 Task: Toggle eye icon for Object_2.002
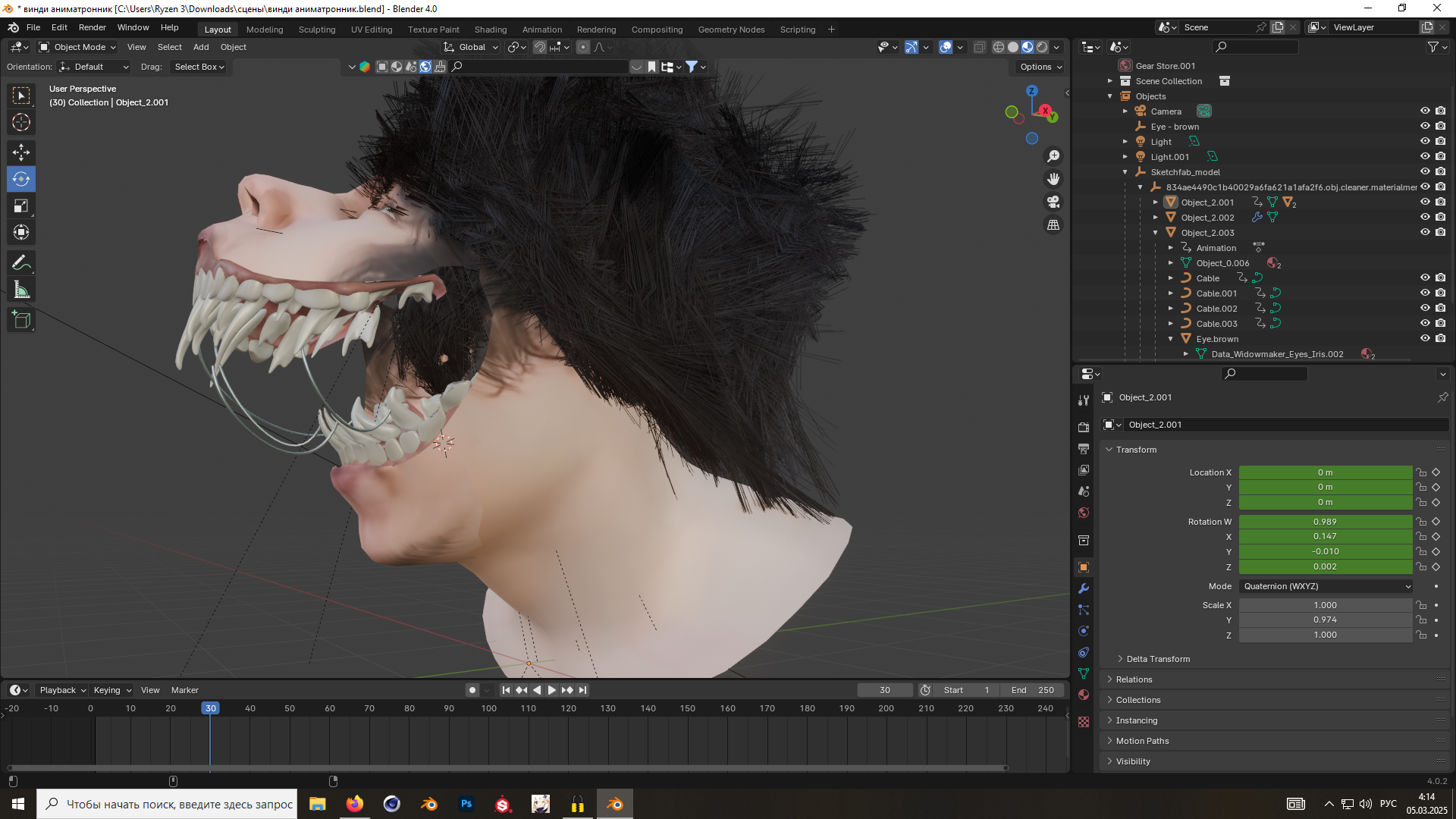click(1425, 217)
